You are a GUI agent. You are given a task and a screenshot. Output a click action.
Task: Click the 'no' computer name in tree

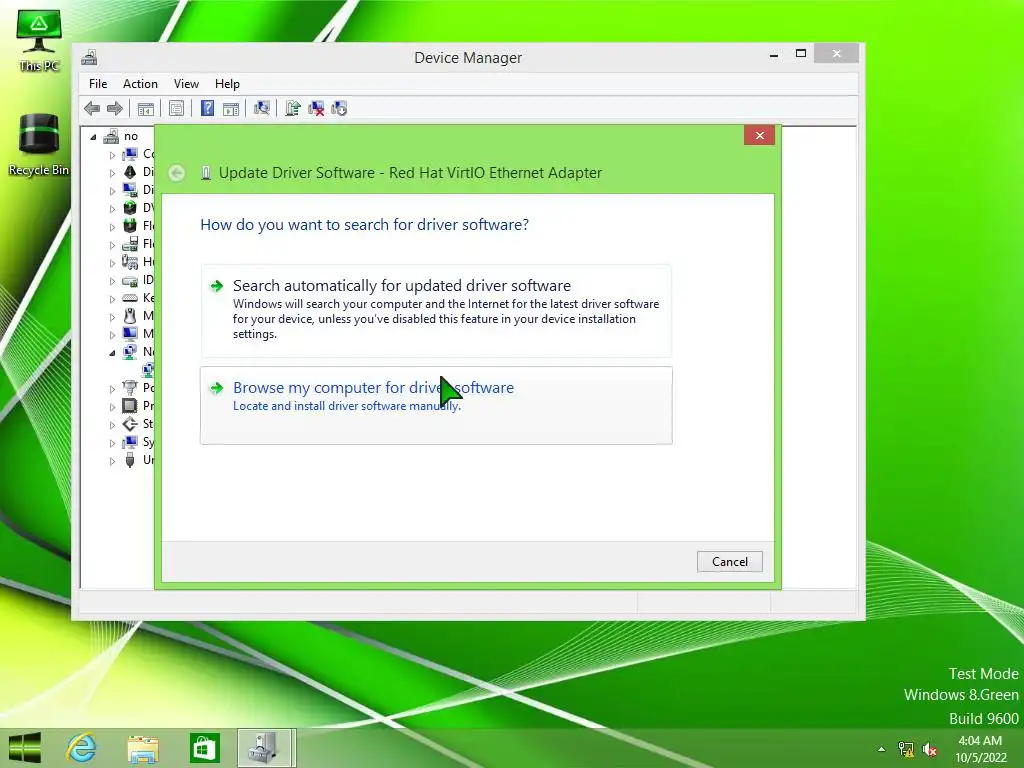[x=131, y=136]
